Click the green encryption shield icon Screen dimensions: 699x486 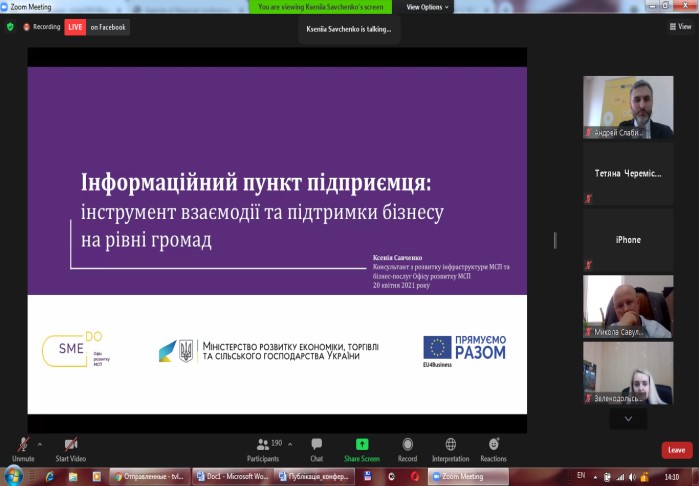10,27
